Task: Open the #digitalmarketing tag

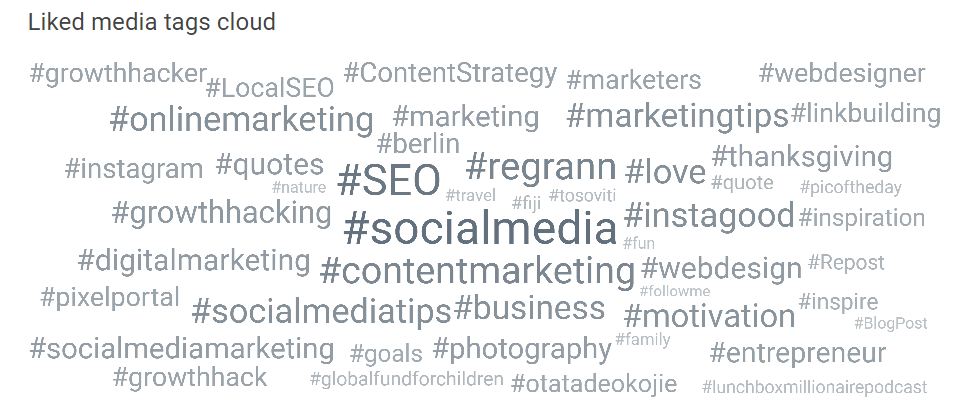Action: [x=194, y=260]
